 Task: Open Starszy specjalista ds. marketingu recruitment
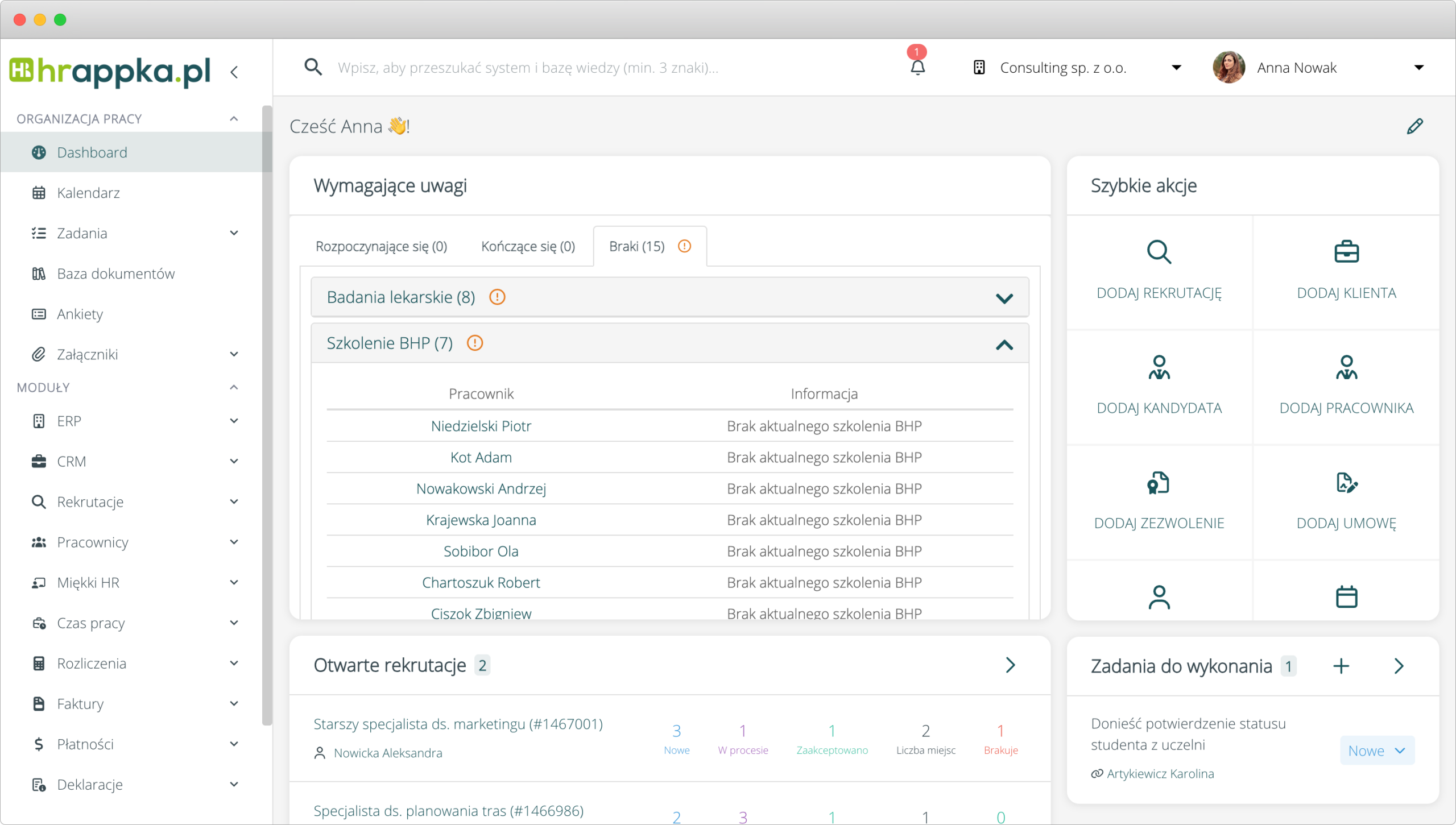(458, 724)
